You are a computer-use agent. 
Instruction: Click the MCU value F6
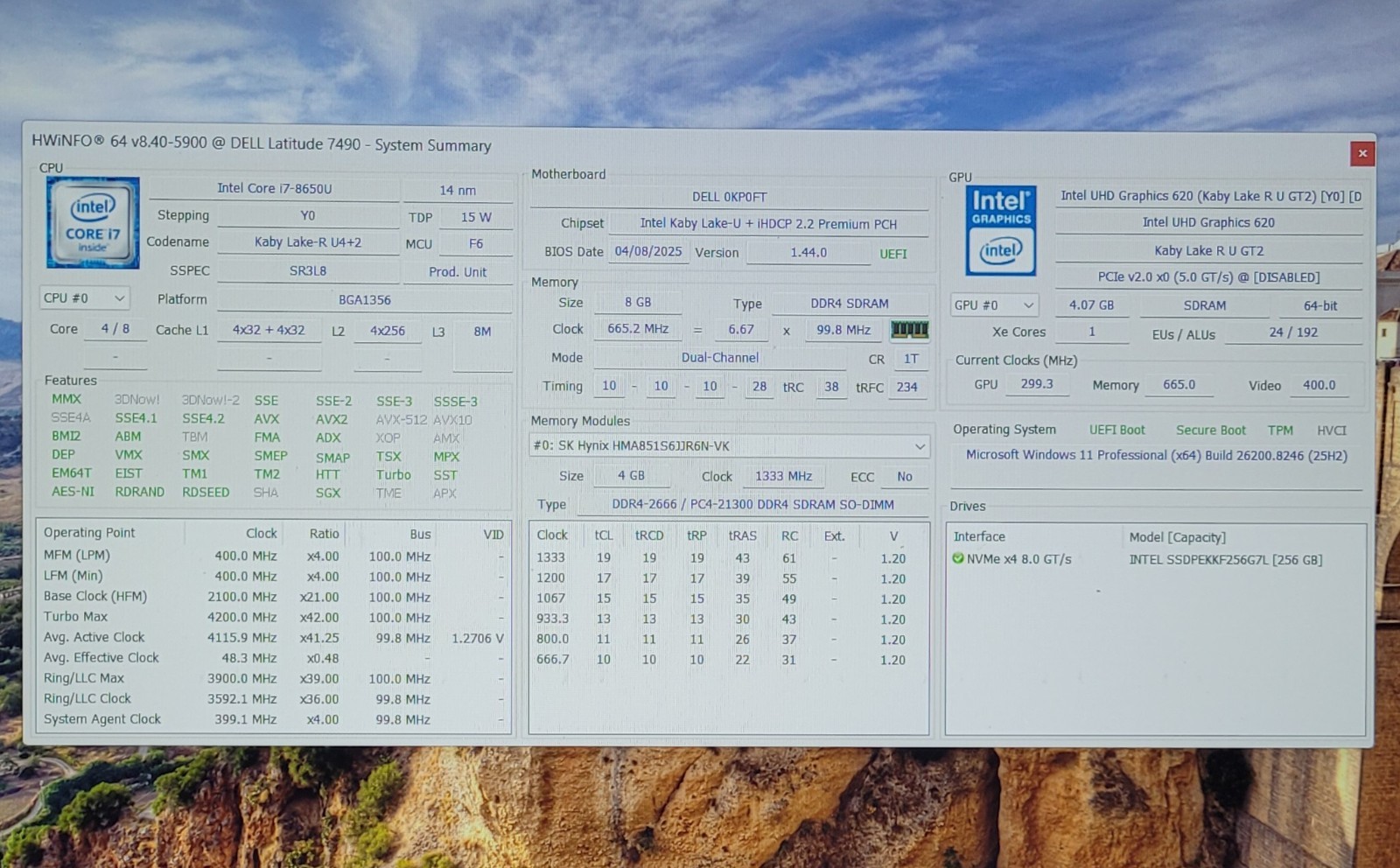coord(476,244)
